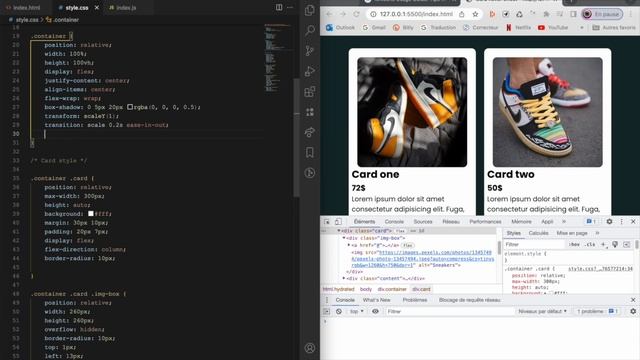Open the Autres favoris bookmarks folder
Screen dimensions: 640x360
[x=614, y=27]
